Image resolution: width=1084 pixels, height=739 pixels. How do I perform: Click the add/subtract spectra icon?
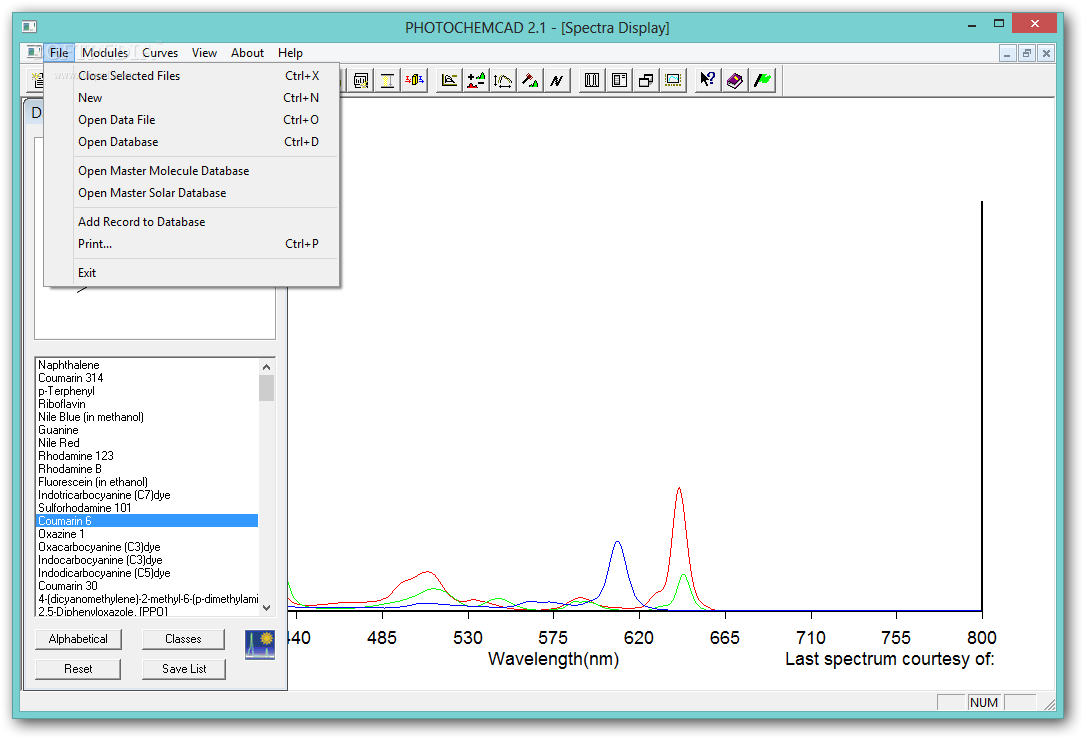tap(476, 80)
